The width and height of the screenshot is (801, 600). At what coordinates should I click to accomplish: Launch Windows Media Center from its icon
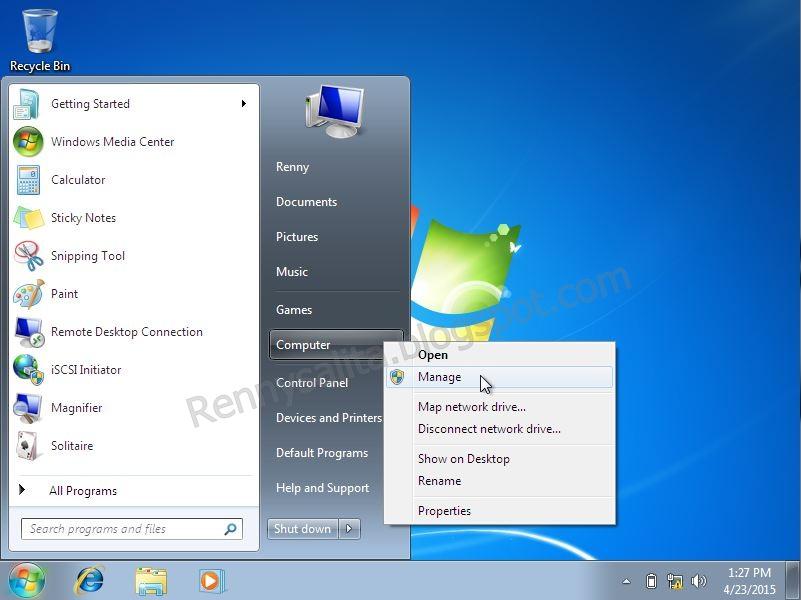[x=28, y=141]
